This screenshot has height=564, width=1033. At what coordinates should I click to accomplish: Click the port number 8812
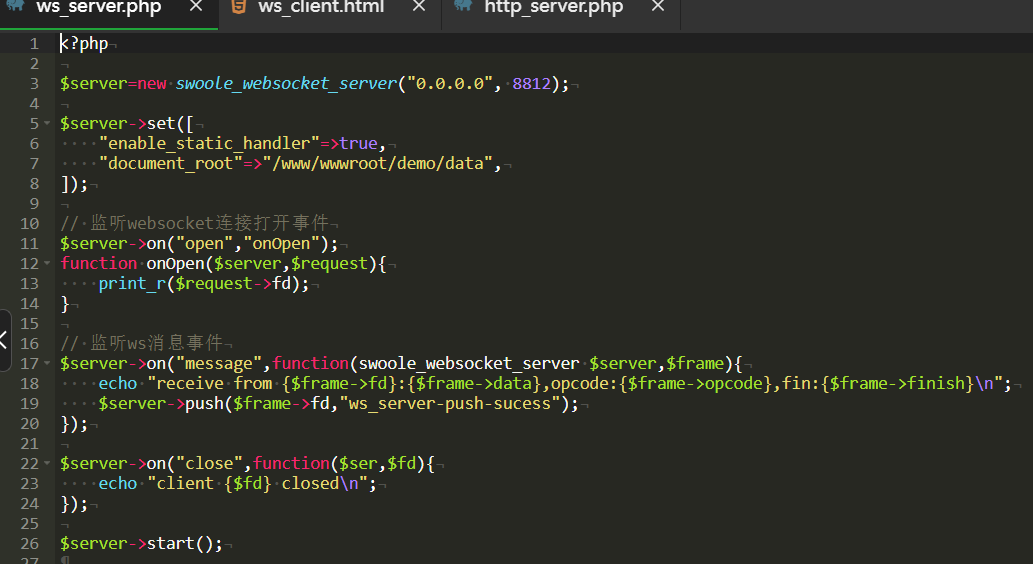(531, 84)
